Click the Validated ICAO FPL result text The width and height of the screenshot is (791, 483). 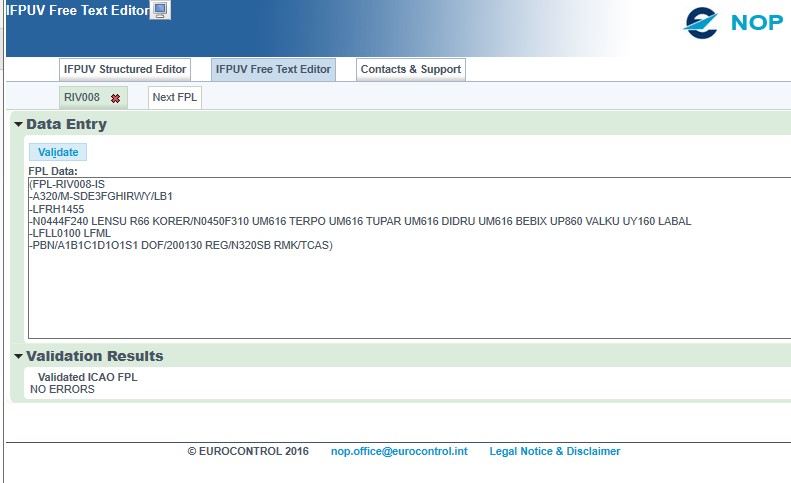click(x=87, y=377)
